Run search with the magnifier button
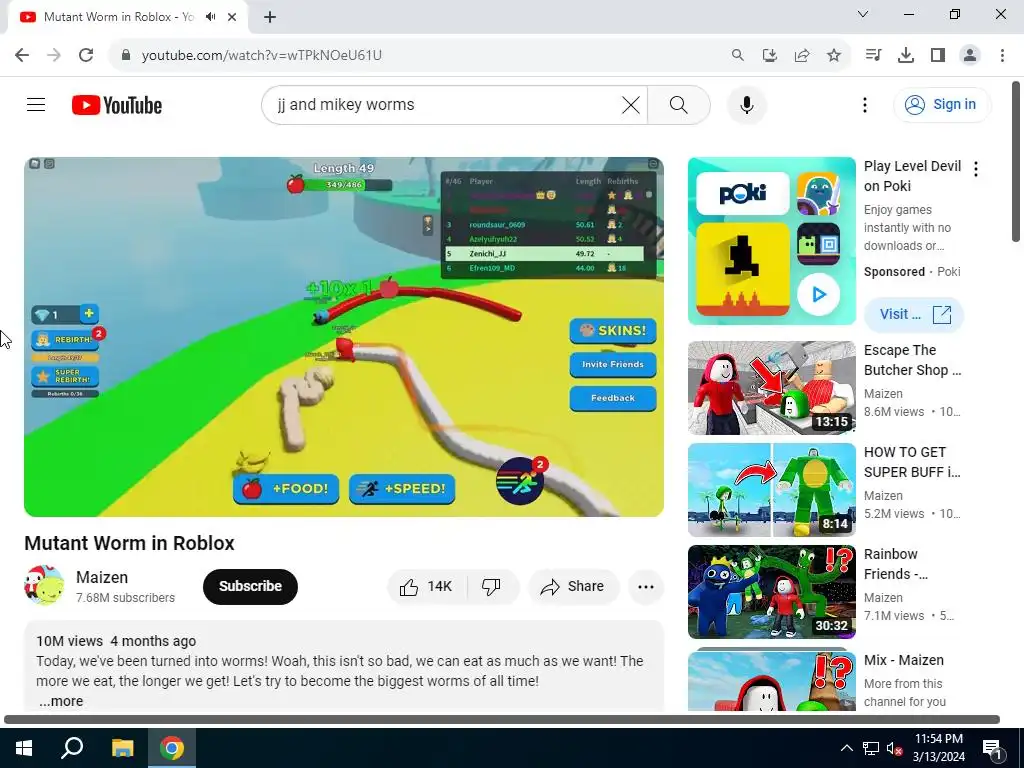Viewport: 1024px width, 768px height. point(679,104)
